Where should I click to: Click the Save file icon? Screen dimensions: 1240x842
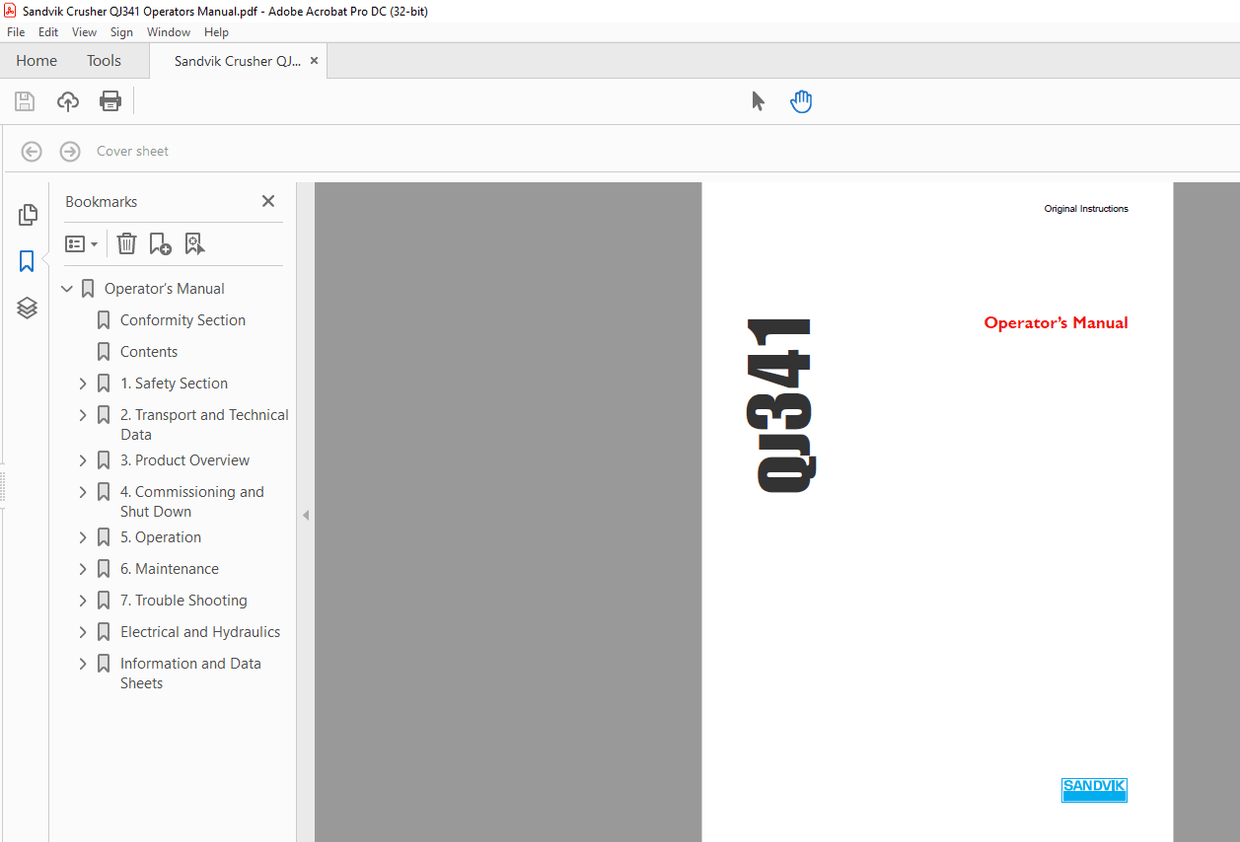[25, 101]
